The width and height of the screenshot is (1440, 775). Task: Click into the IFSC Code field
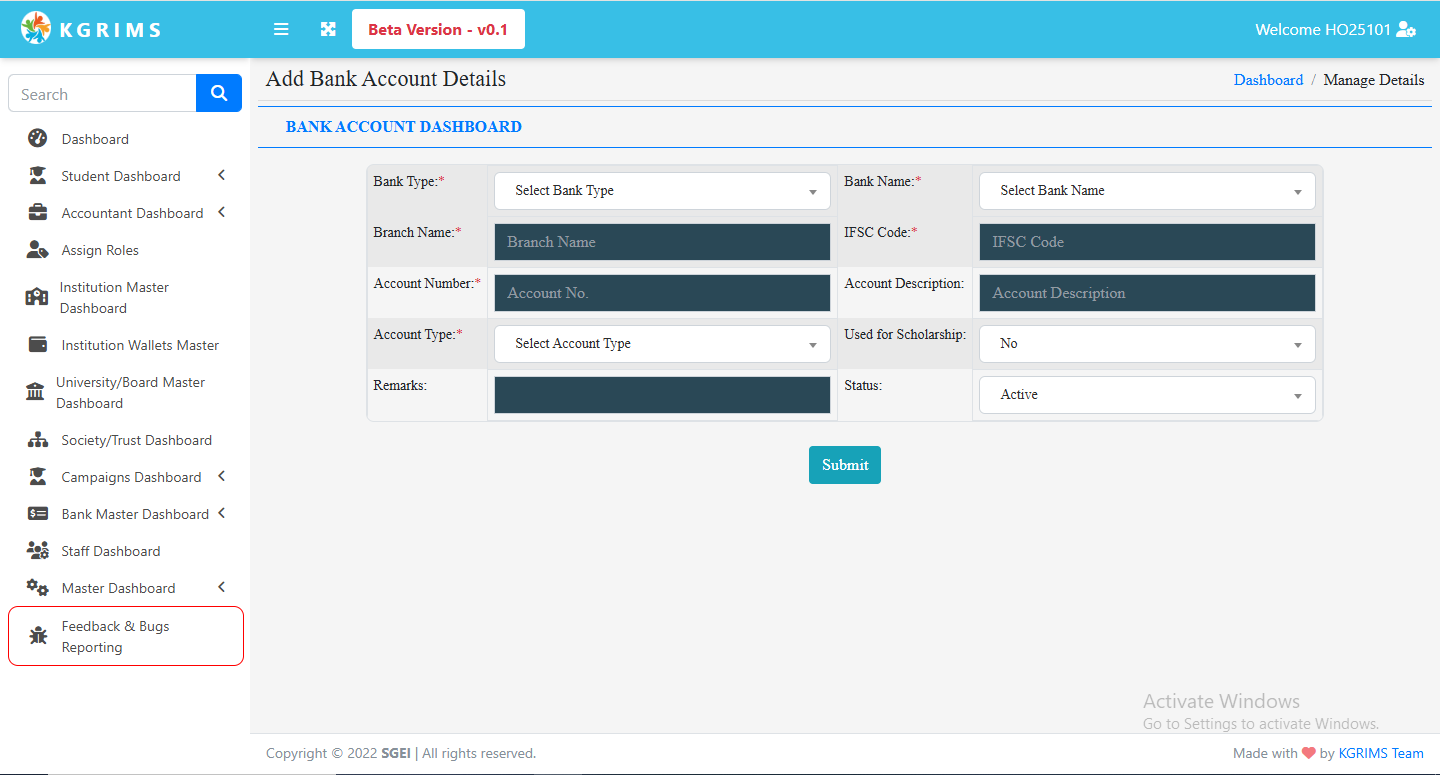tap(1147, 242)
